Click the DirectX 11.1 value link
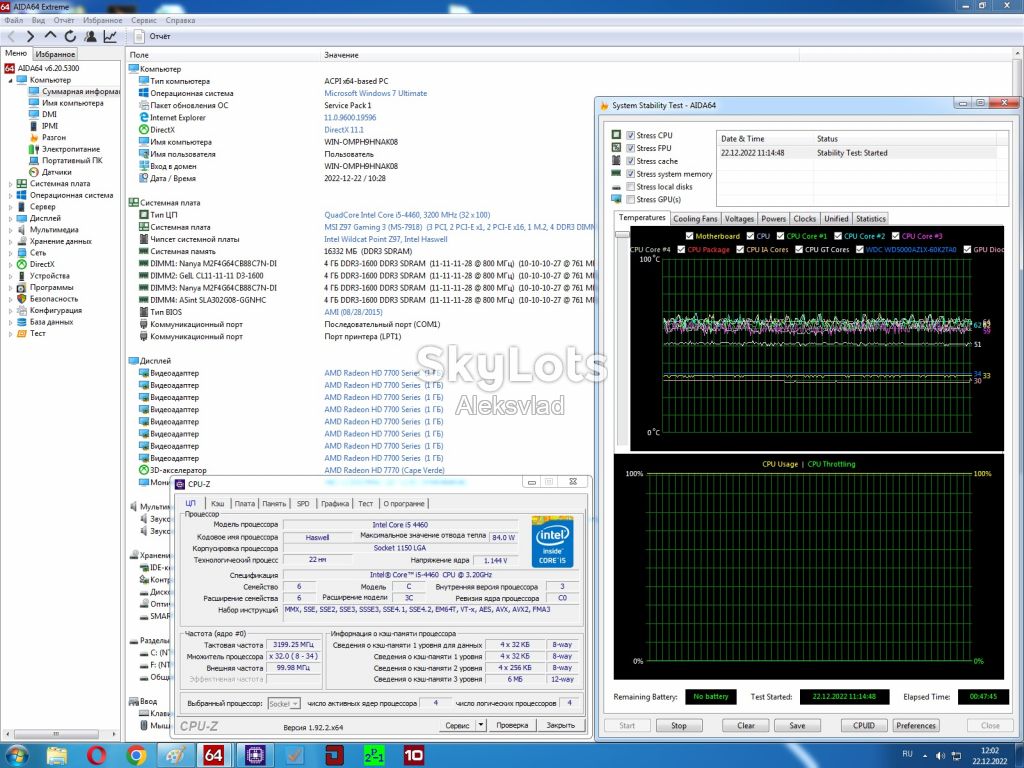Image resolution: width=1024 pixels, height=768 pixels. pos(344,130)
